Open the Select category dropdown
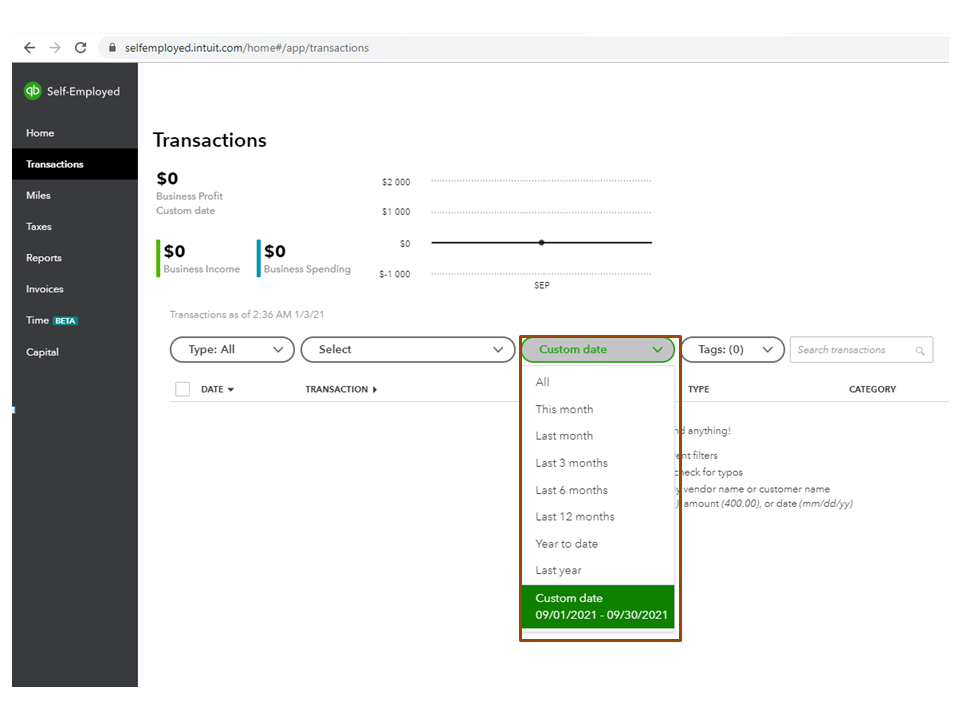 click(x=408, y=350)
